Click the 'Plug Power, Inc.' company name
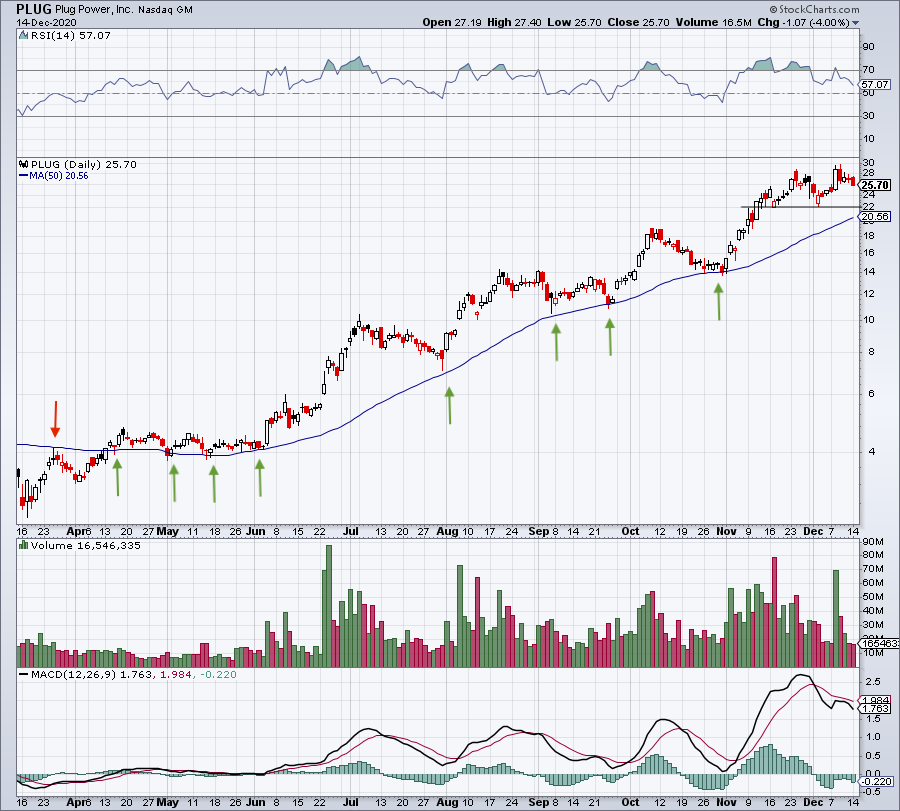The width and height of the screenshot is (900, 811). [94, 10]
